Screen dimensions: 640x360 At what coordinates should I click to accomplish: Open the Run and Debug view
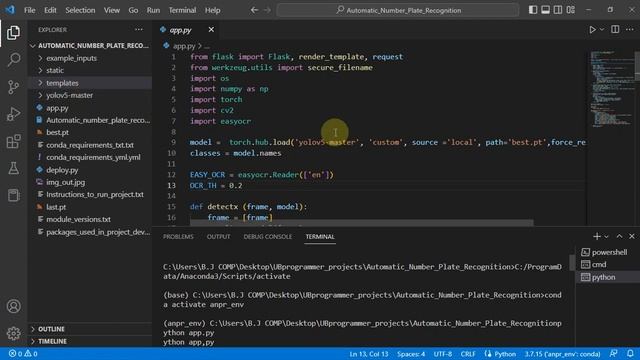[x=13, y=114]
